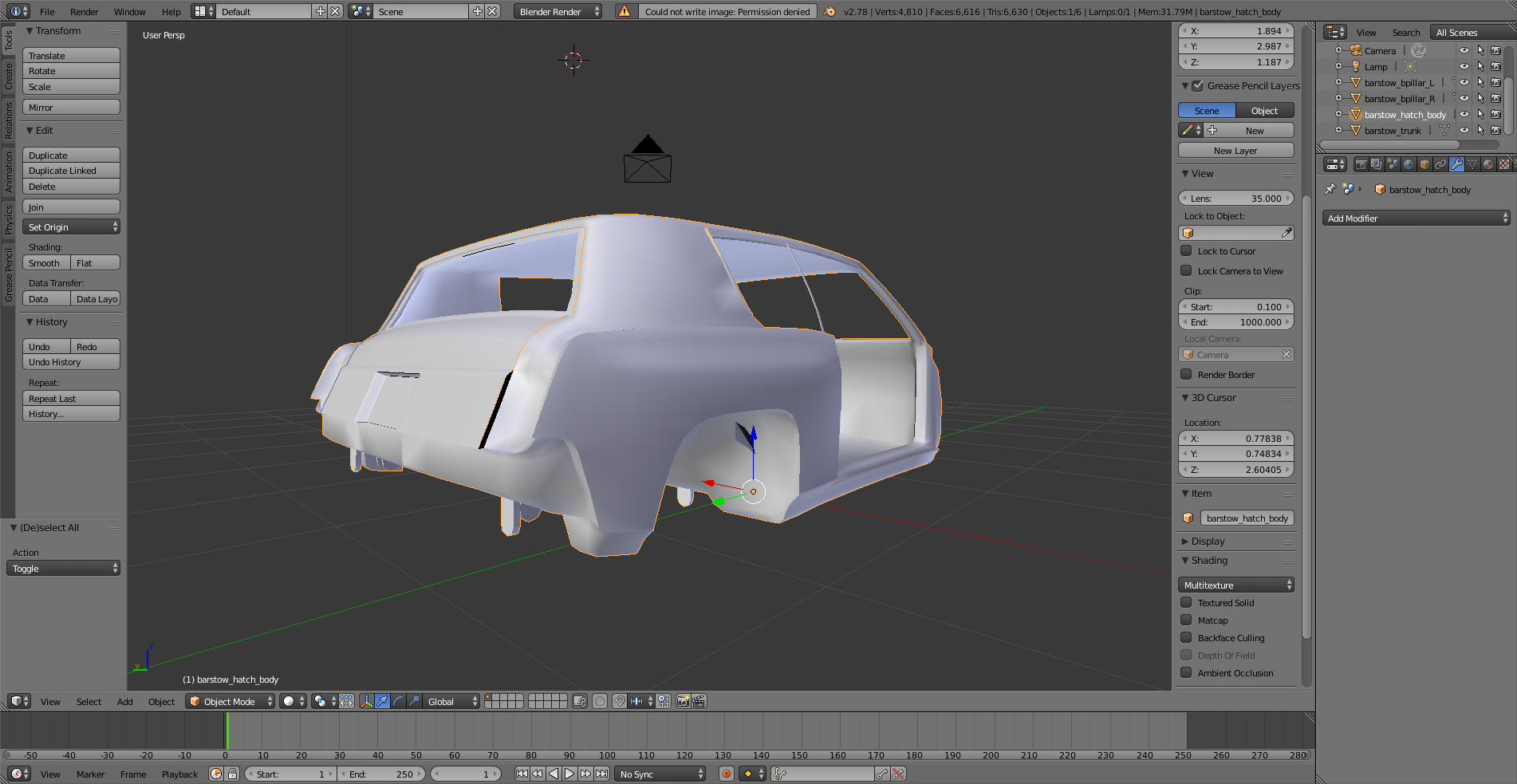
Task: Turn on Ambient Occlusion checkbox
Action: pos(1186,672)
